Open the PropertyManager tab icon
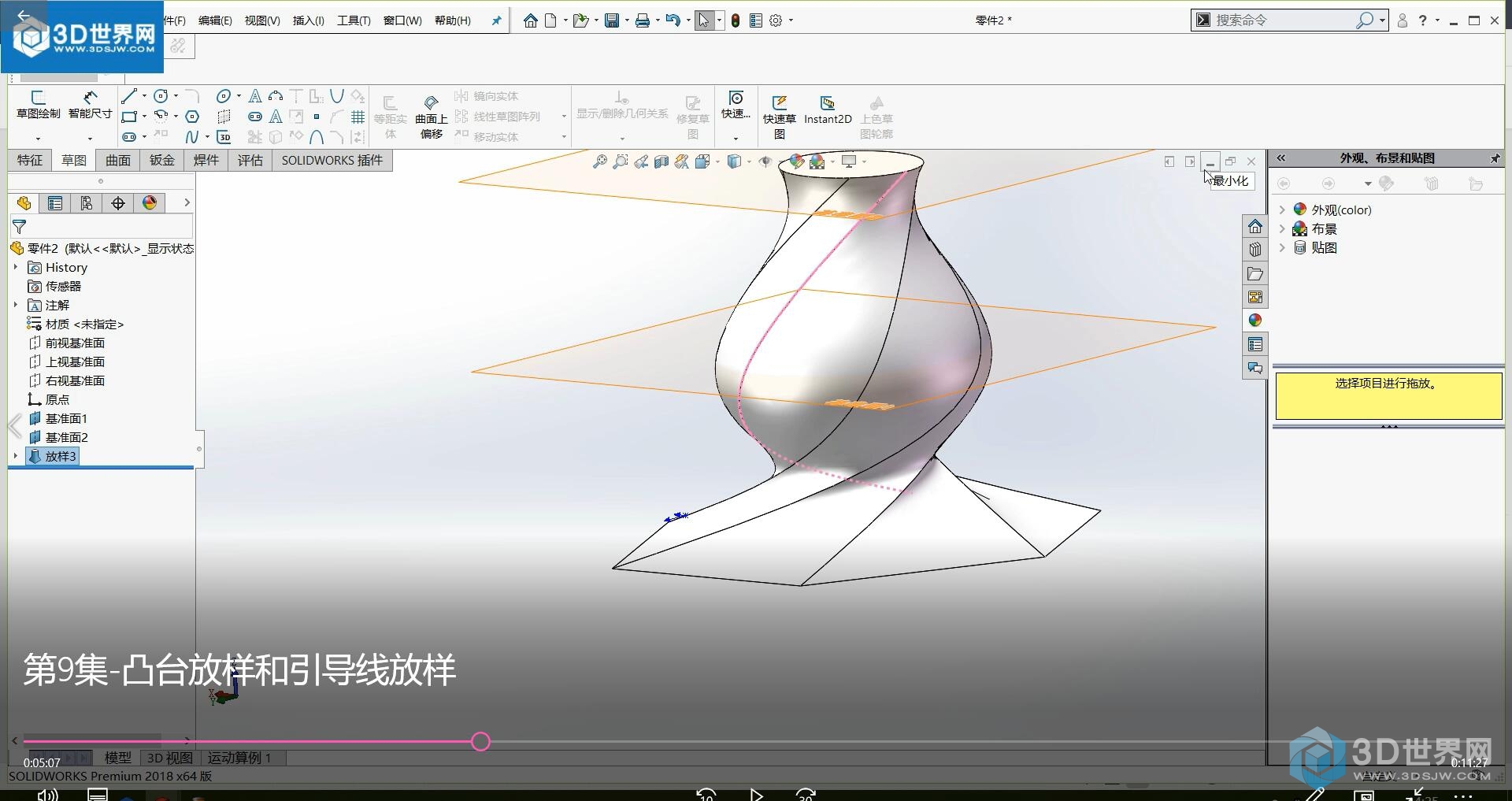The image size is (1512, 801). coord(55,203)
